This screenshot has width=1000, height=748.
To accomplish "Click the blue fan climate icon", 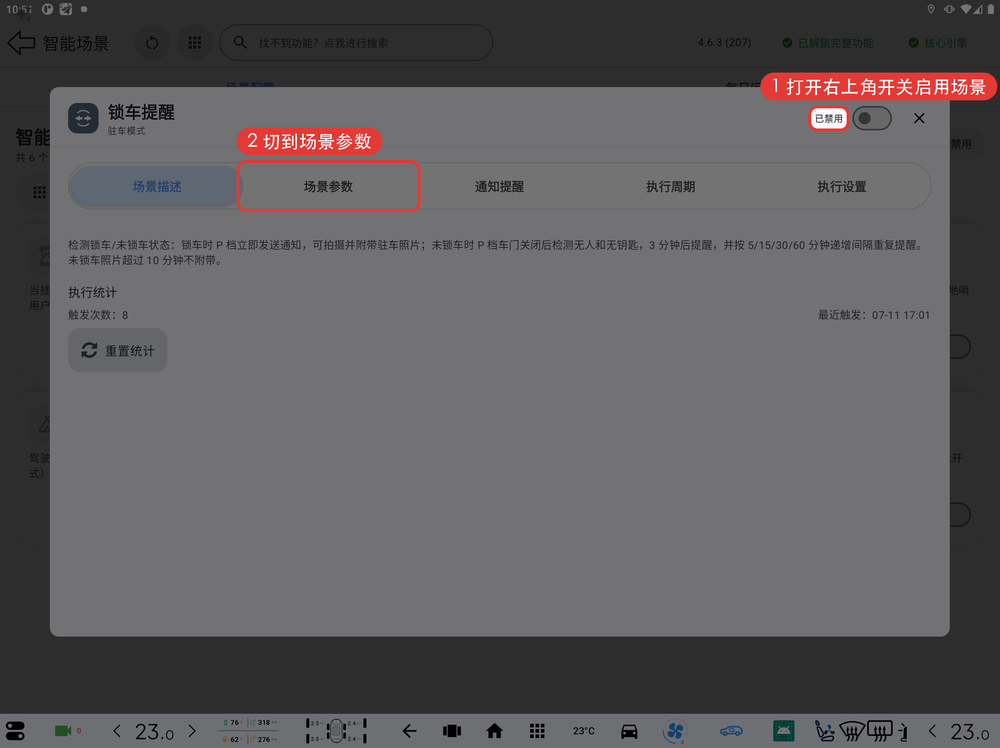I will tap(675, 731).
